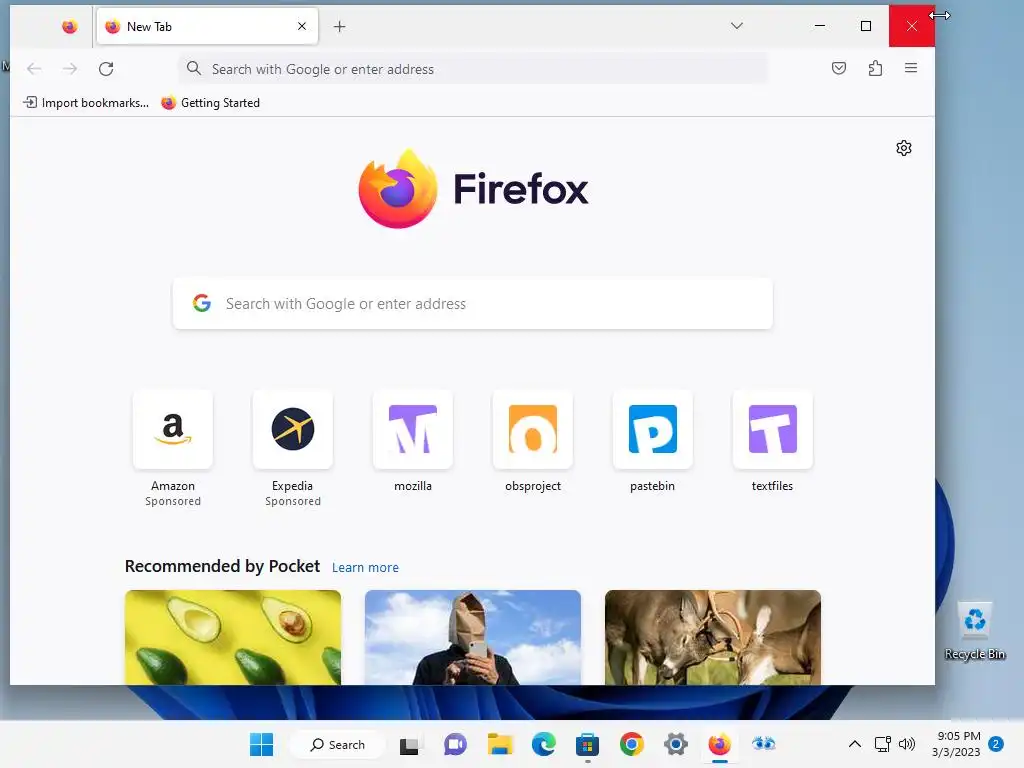
Task: Focus the Google search box on page
Action: pyautogui.click(x=473, y=304)
